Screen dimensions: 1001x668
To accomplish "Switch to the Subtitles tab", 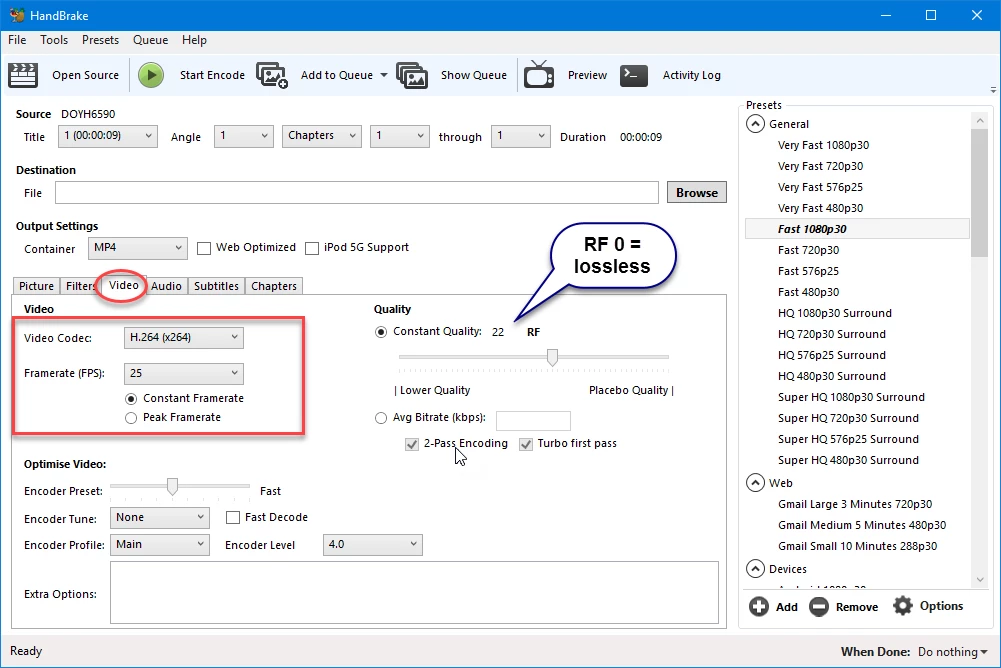I will (216, 286).
